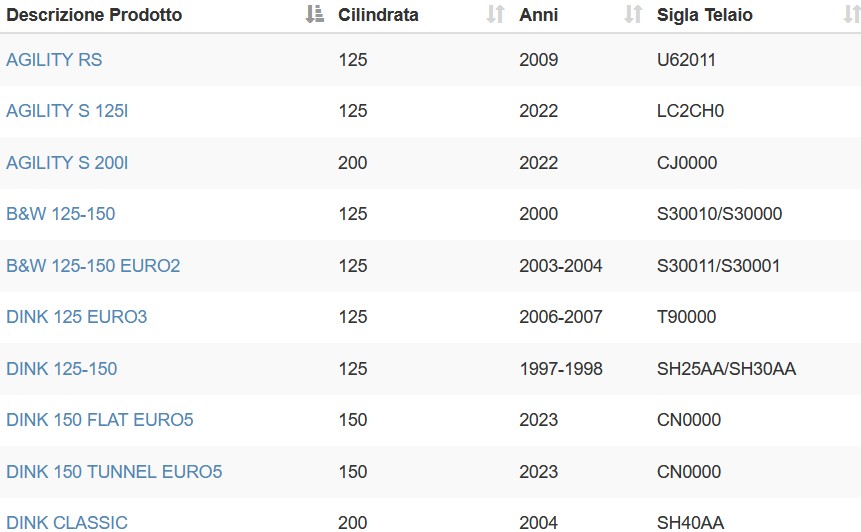
Task: Open the DINK 125-150 link
Action: point(62,368)
